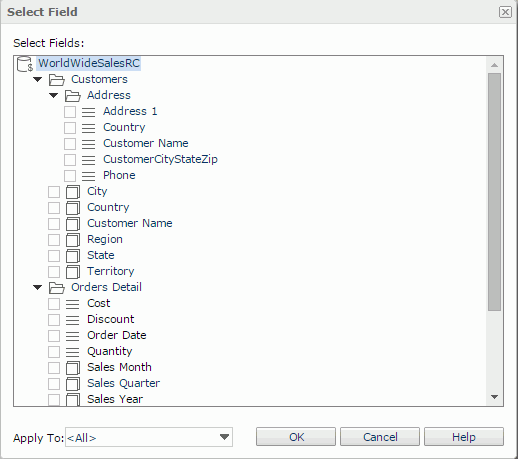Click the Discount detail lines icon
The width and height of the screenshot is (518, 459).
point(72,320)
